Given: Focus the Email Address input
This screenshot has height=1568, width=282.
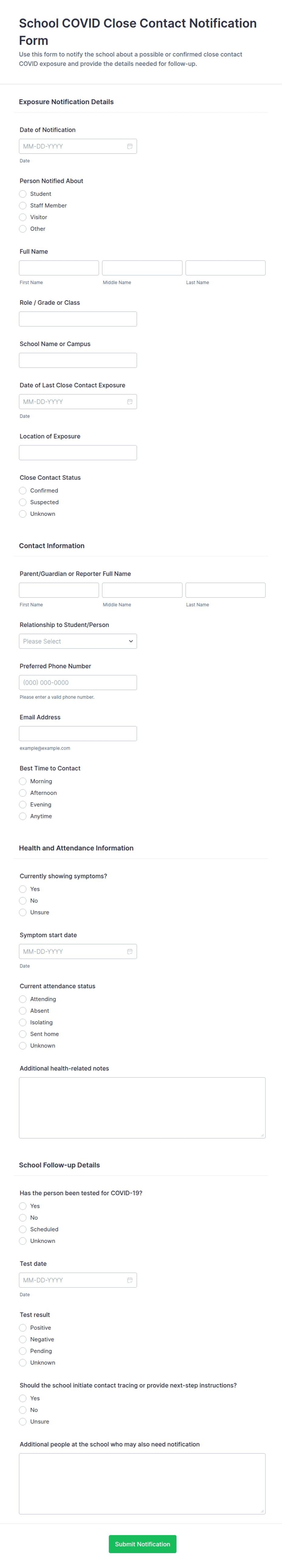Looking at the screenshot, I should [x=78, y=734].
